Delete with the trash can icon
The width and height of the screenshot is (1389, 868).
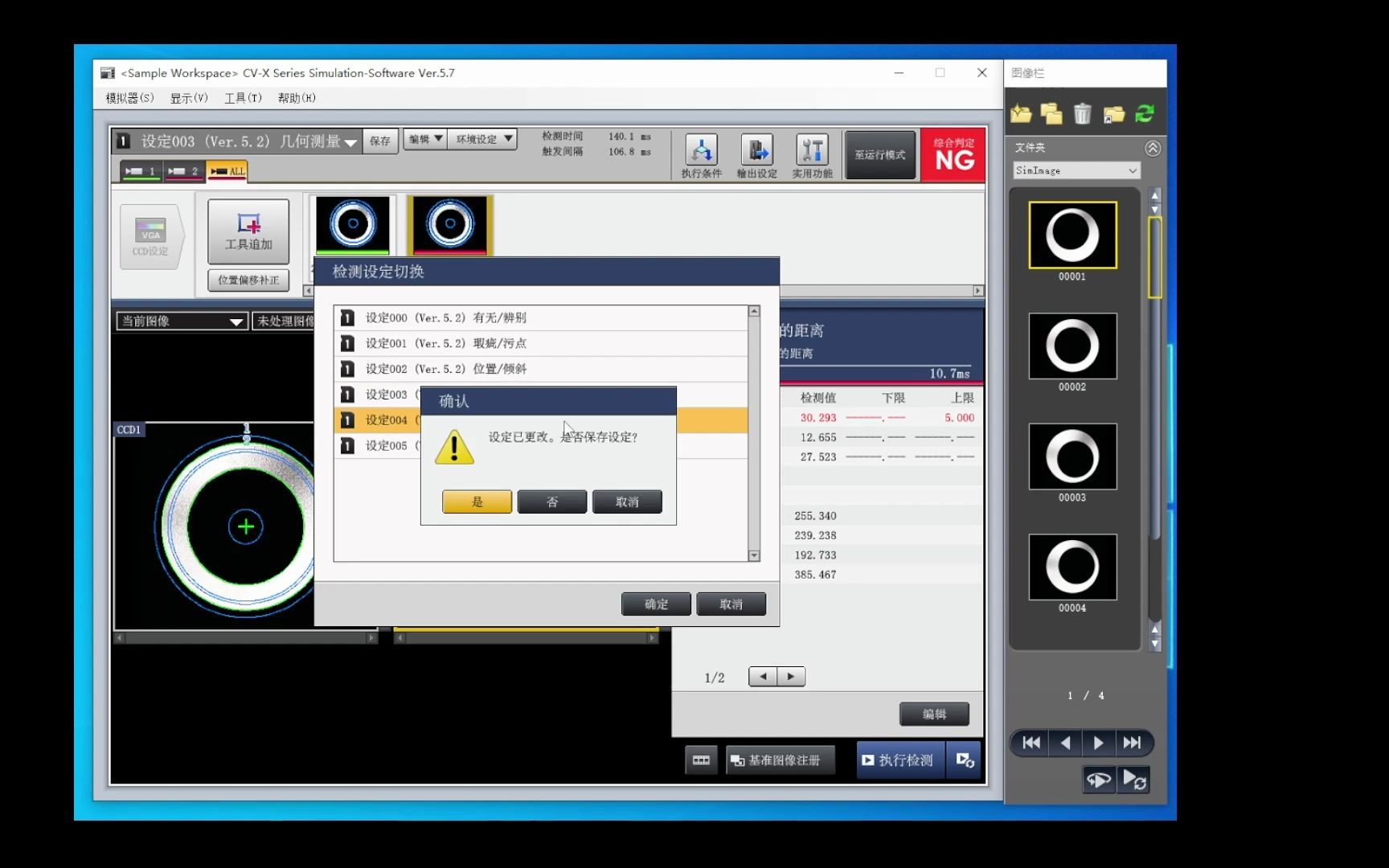point(1082,113)
